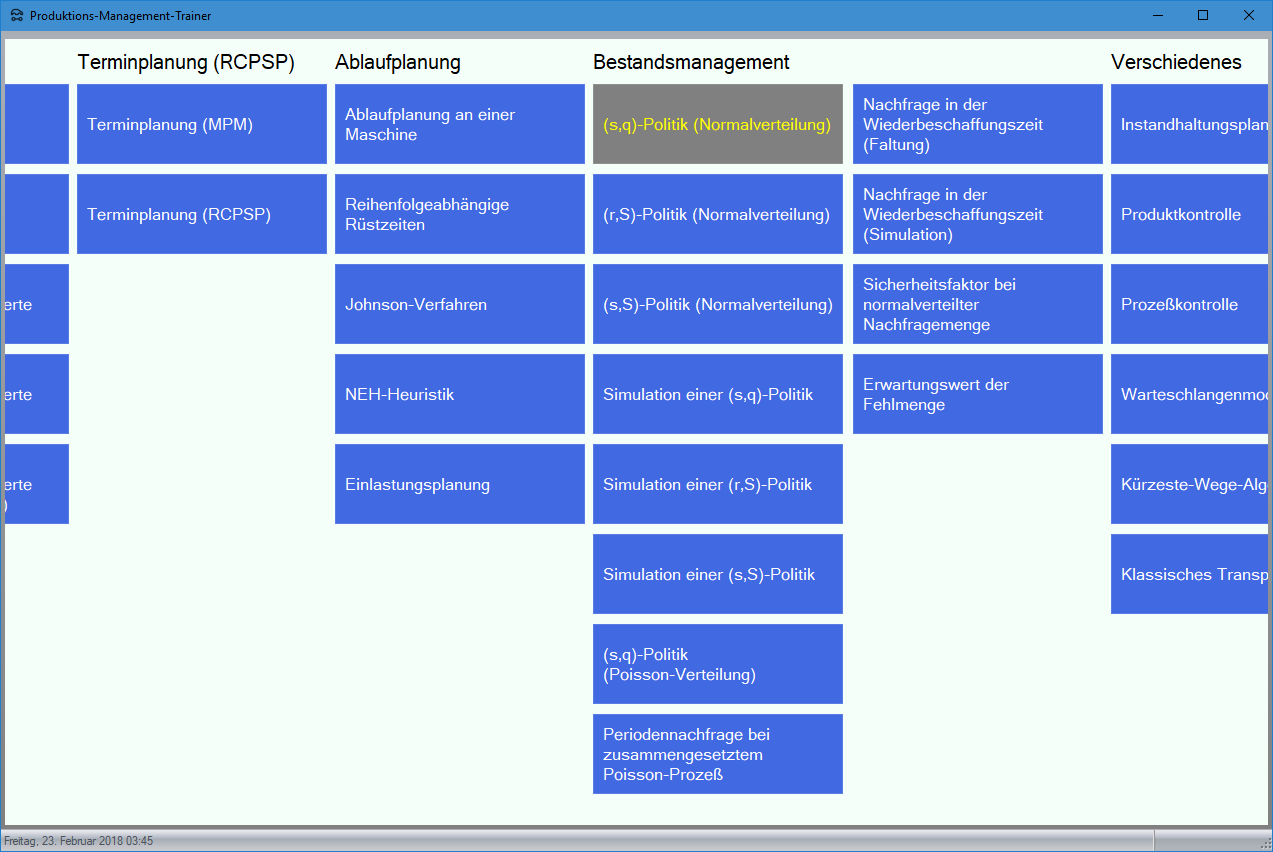Open Nachfrage in der Wiederbeschaffungszeit (Faltung)
1273x852 pixels.
click(x=977, y=124)
